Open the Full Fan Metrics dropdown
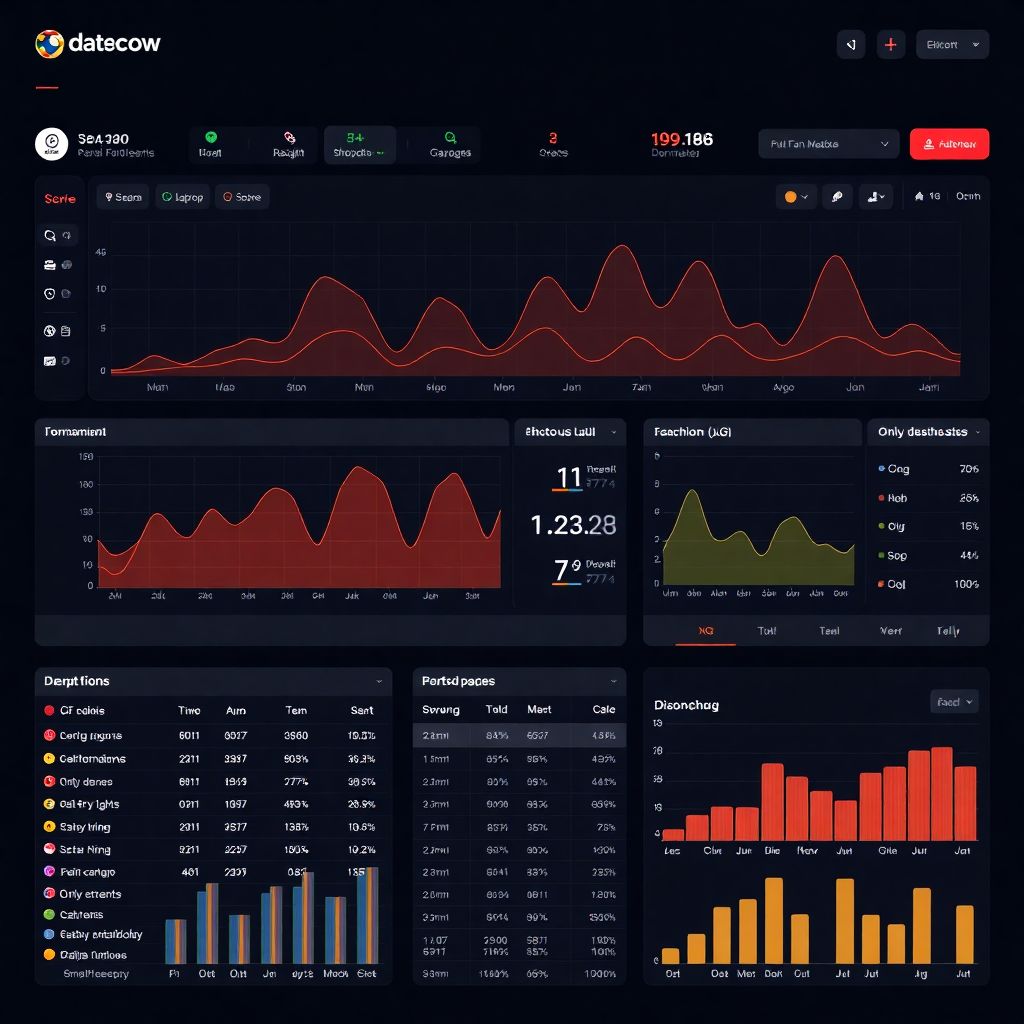The height and width of the screenshot is (1024, 1024). 828,144
